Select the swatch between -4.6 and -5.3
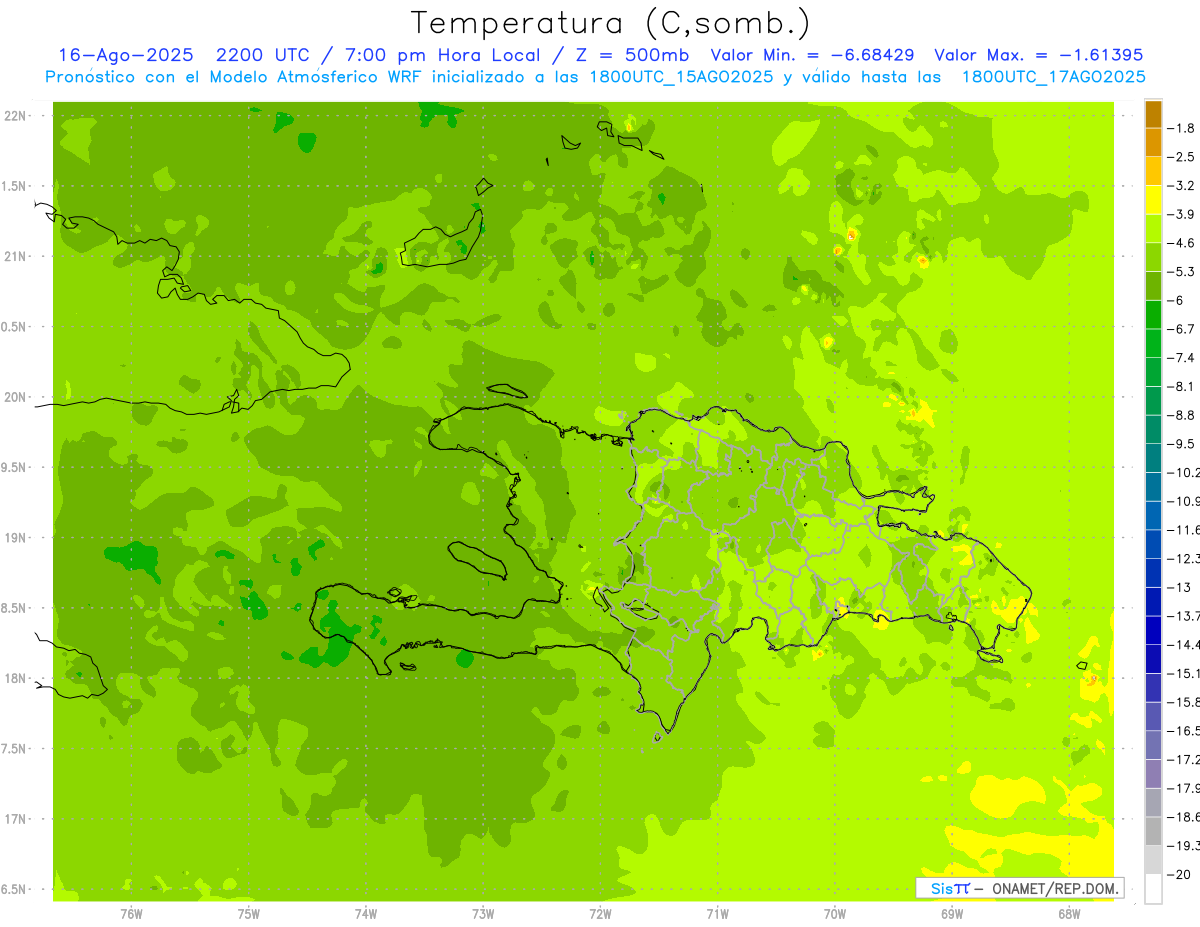The width and height of the screenshot is (1200, 927). click(1153, 257)
